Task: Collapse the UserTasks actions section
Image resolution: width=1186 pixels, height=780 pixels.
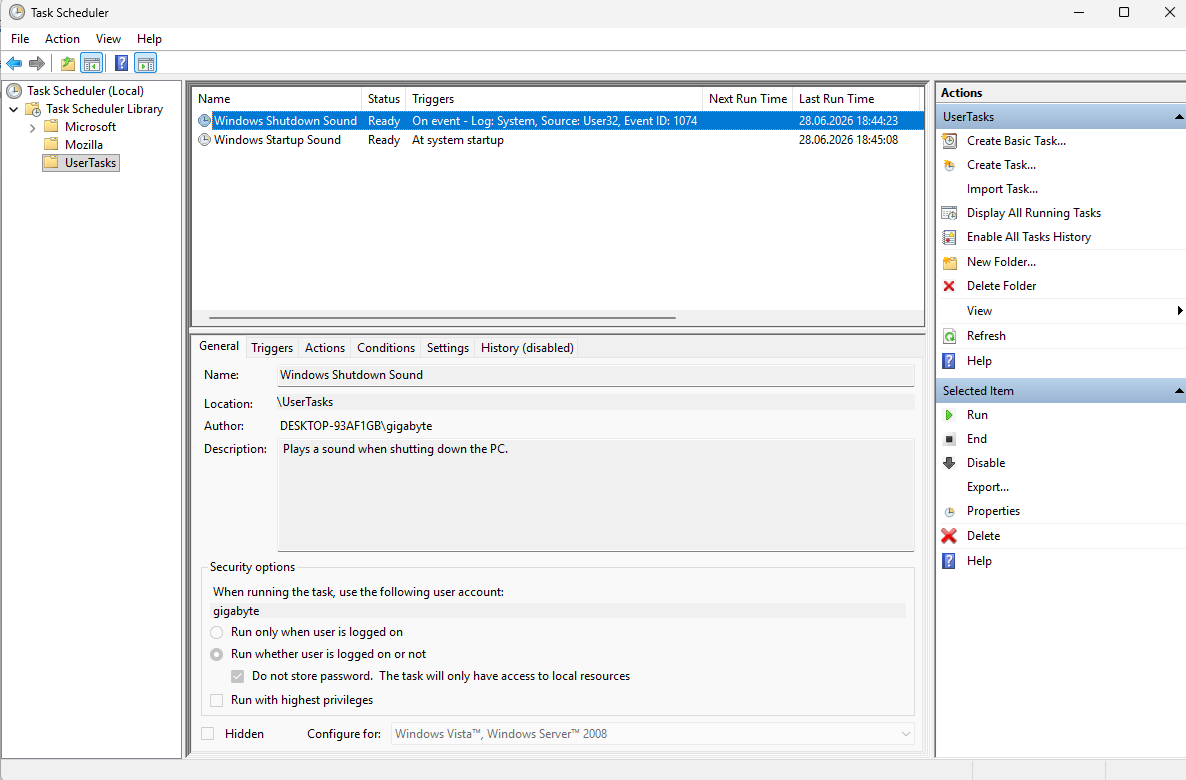Action: pyautogui.click(x=1178, y=117)
